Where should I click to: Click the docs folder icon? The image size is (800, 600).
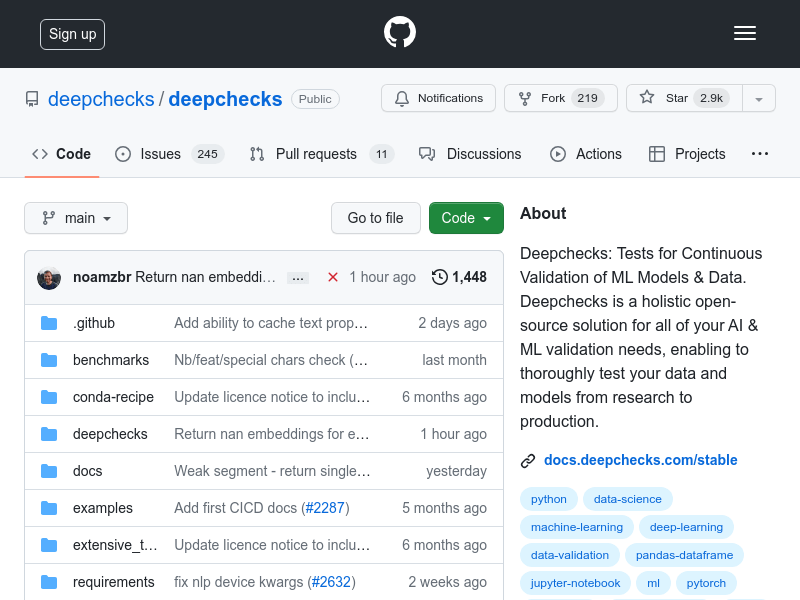click(x=49, y=471)
